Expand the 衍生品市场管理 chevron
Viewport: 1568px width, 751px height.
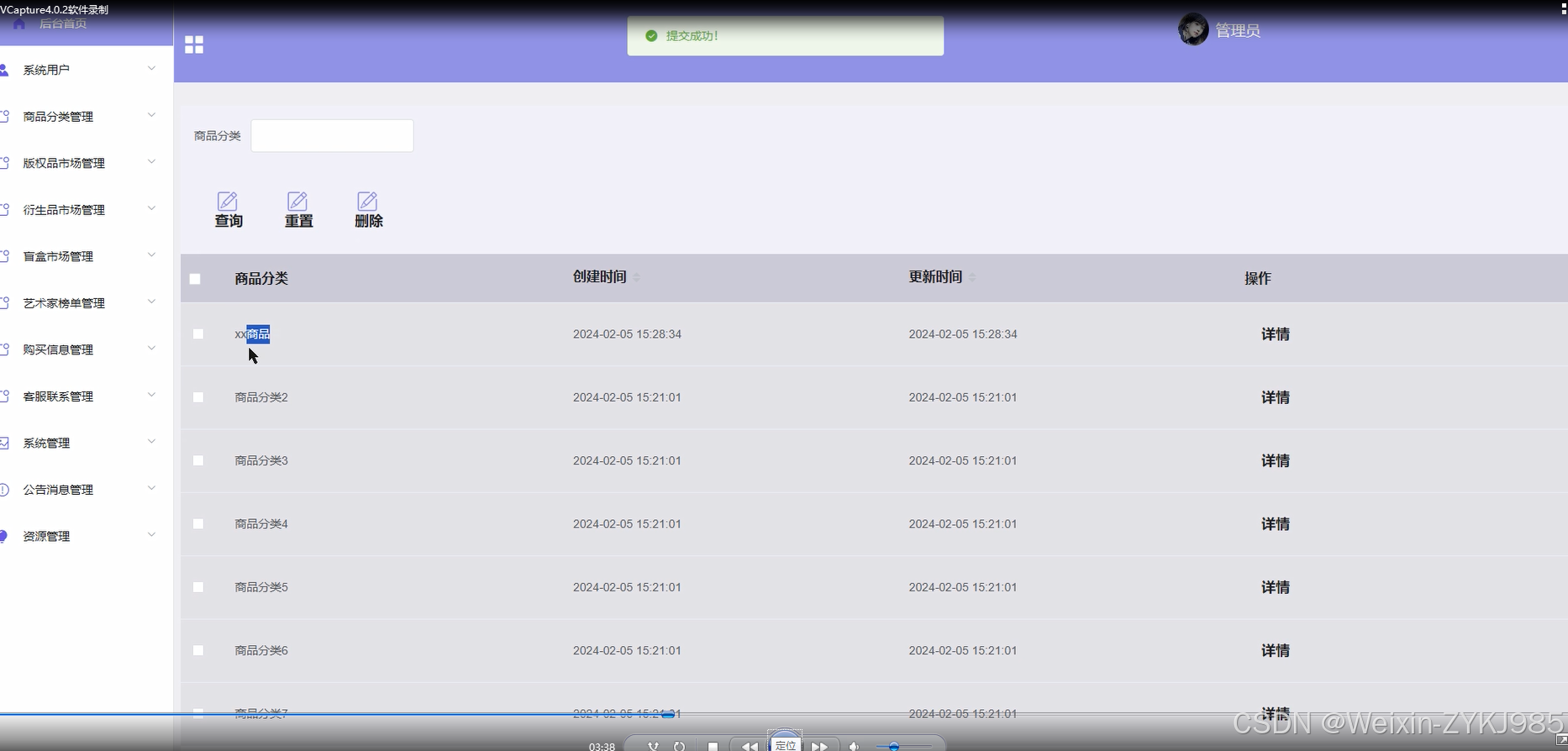point(151,208)
